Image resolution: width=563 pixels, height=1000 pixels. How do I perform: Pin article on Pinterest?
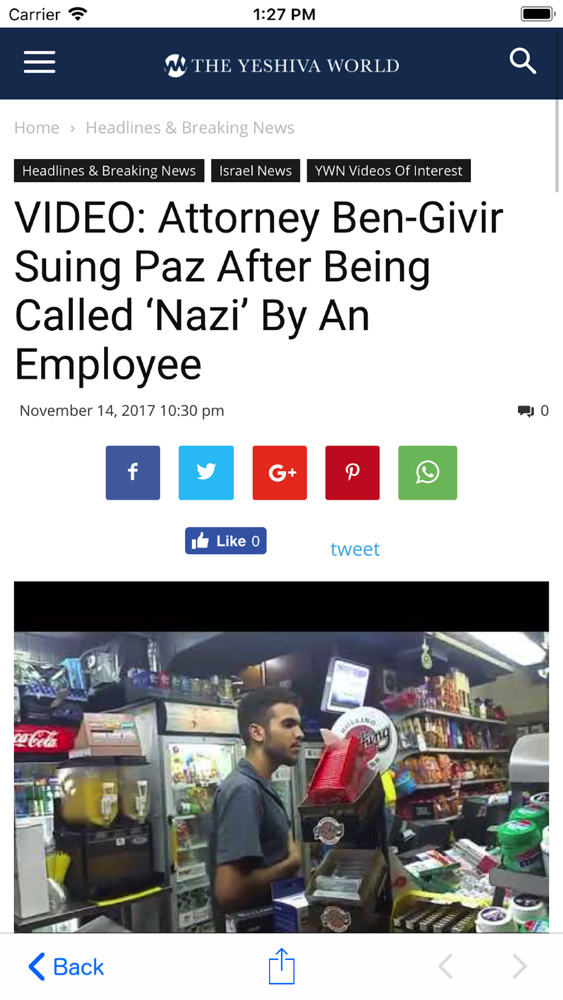(352, 473)
